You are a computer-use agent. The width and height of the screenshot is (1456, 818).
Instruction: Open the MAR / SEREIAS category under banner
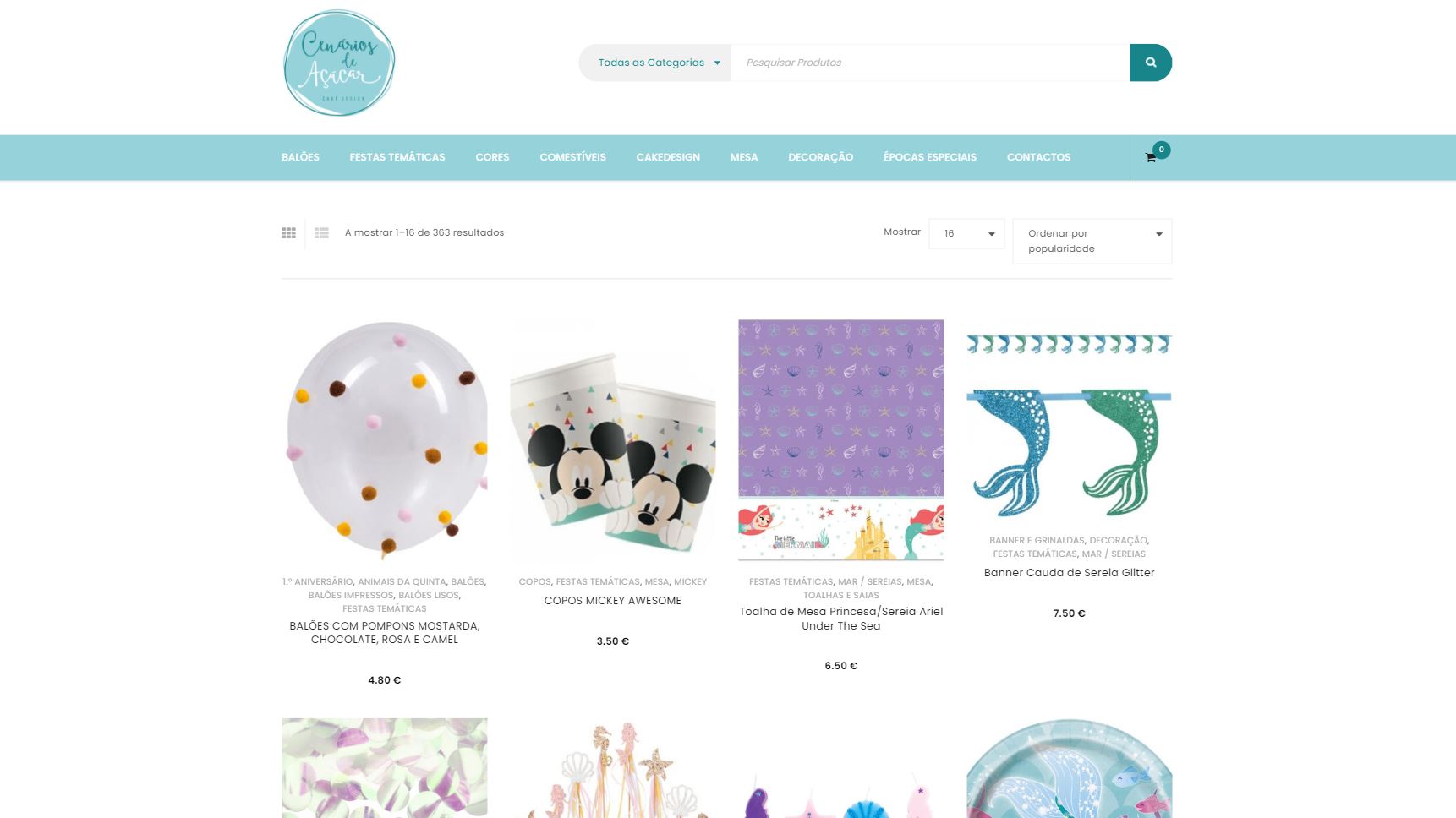[x=1114, y=554]
